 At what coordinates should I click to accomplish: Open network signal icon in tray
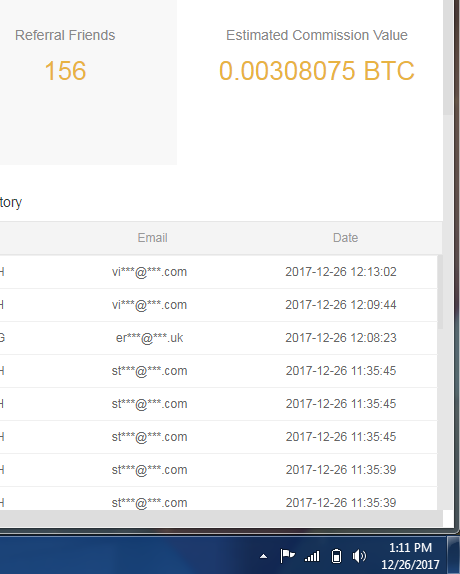point(312,557)
